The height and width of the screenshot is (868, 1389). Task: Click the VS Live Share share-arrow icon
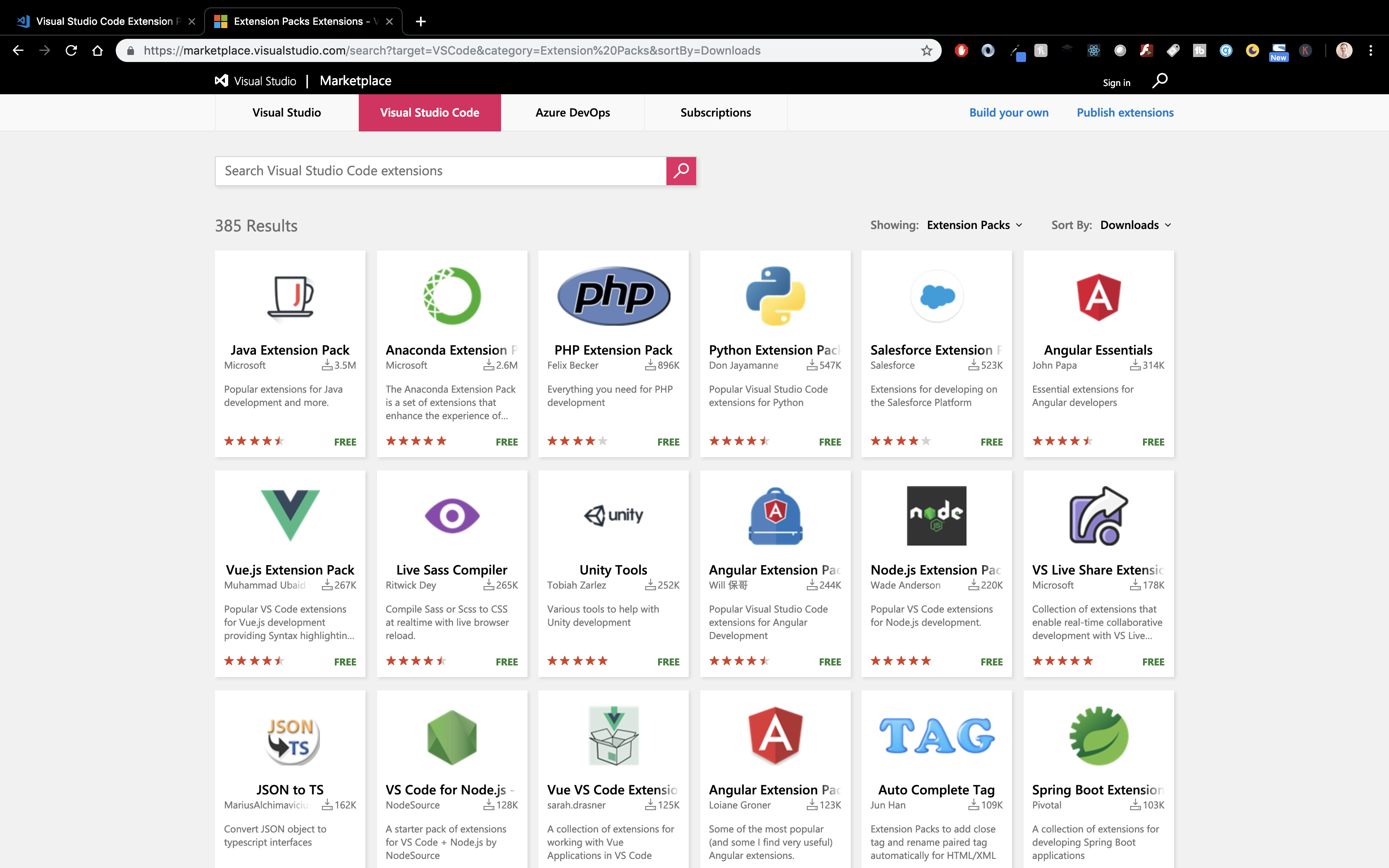click(1098, 515)
